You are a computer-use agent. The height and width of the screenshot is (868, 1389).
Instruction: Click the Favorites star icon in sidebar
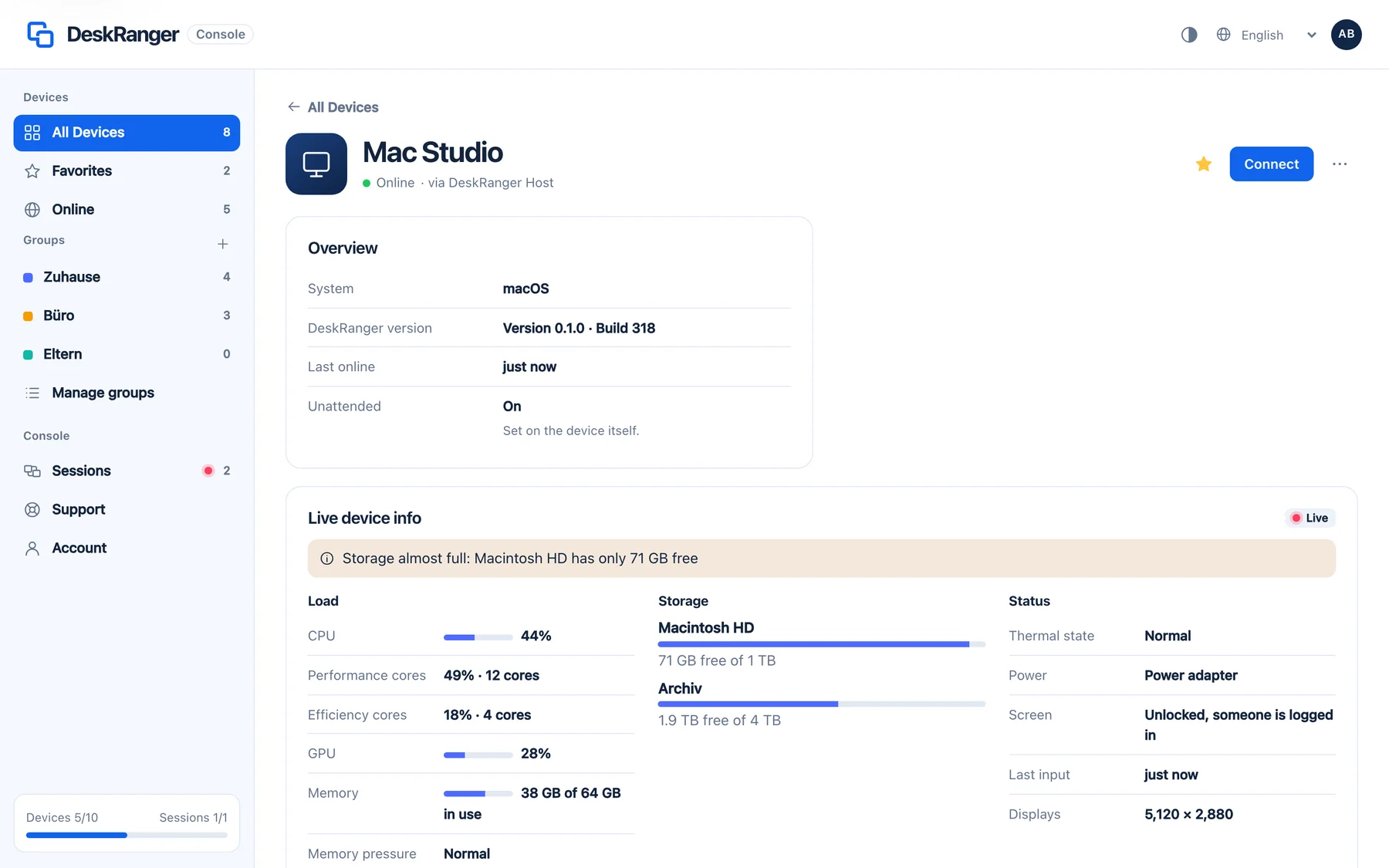tap(32, 171)
